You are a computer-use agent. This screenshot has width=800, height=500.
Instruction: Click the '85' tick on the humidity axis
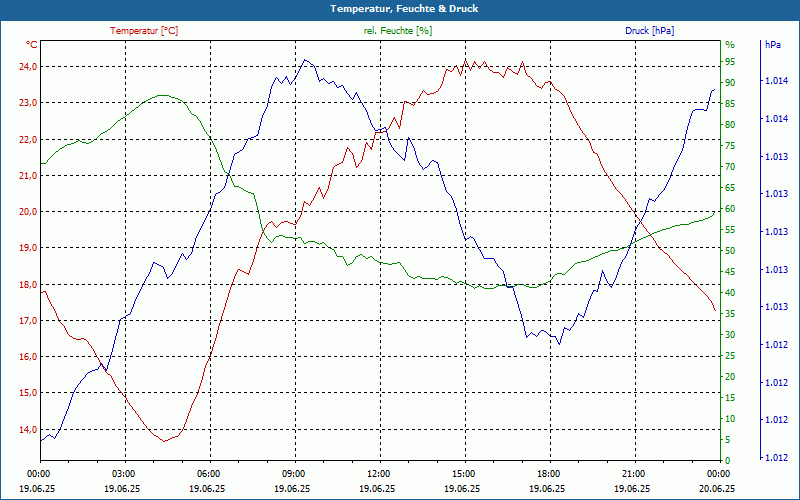point(730,104)
